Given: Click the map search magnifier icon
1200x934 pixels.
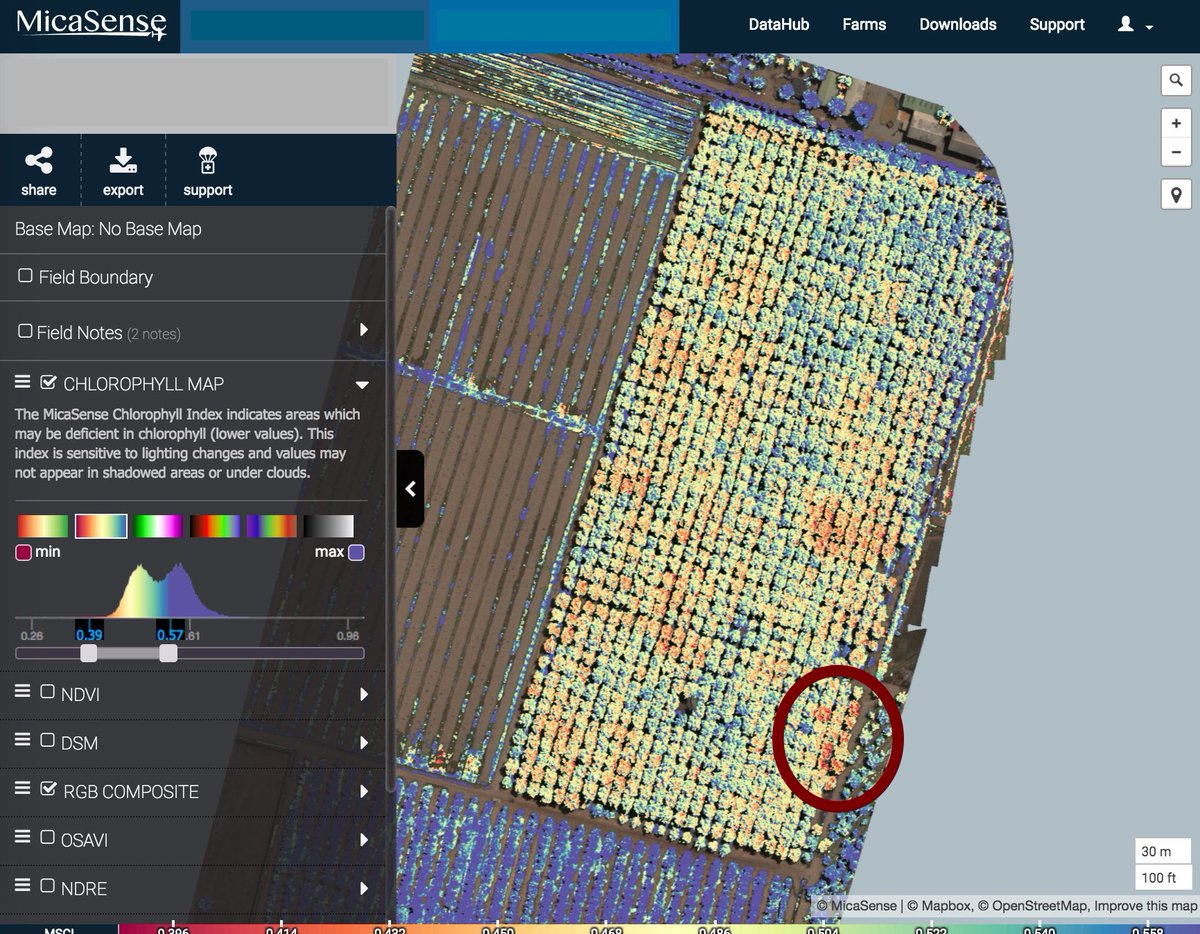Looking at the screenshot, I should click(x=1176, y=80).
